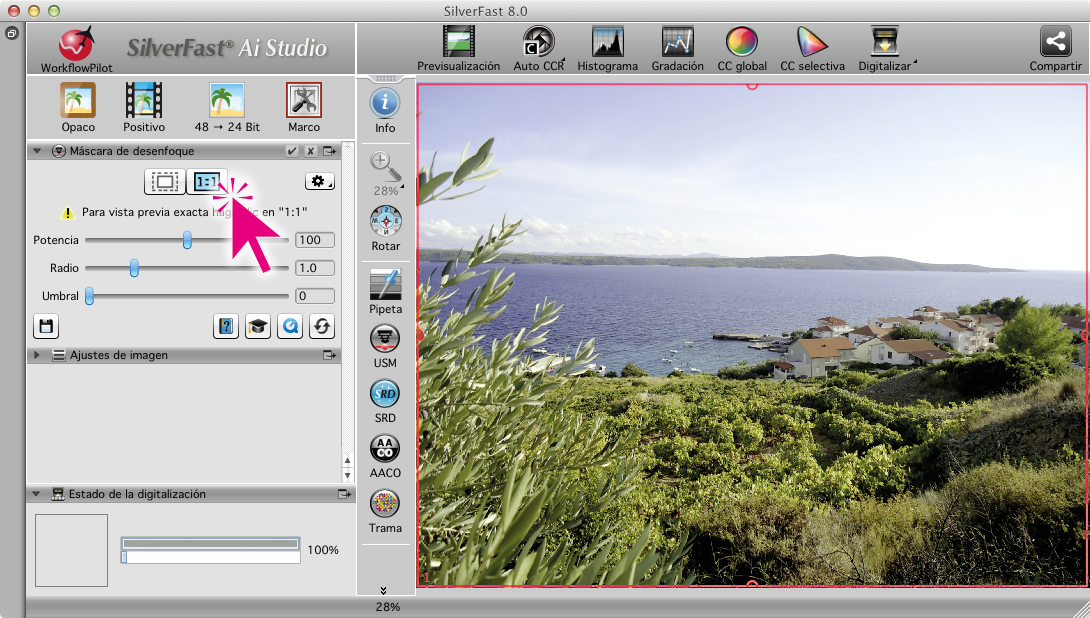Click the Auto CCR tool
1090x618 pixels.
(x=538, y=48)
